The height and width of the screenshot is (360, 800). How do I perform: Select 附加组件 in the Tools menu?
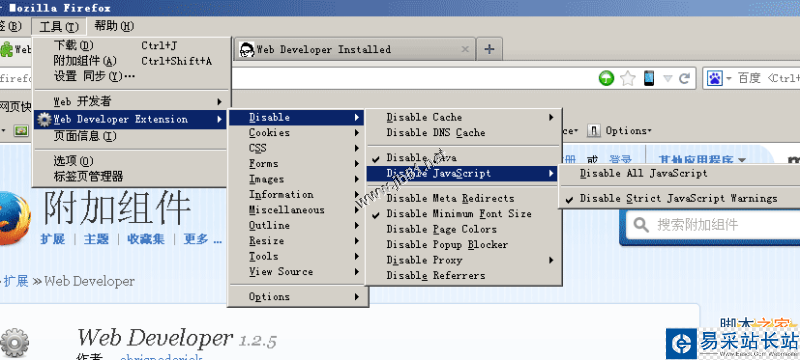coord(132,61)
